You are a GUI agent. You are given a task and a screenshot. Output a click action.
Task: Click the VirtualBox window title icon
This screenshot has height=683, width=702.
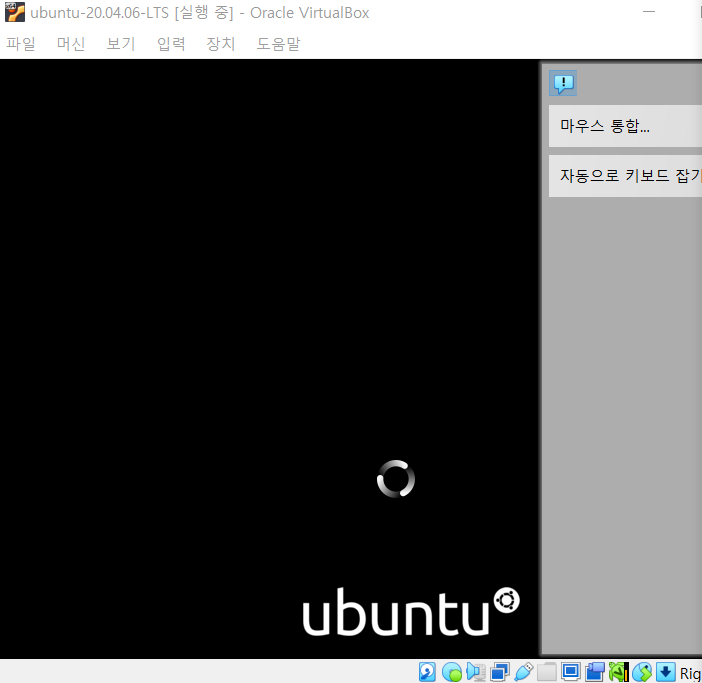(x=15, y=13)
